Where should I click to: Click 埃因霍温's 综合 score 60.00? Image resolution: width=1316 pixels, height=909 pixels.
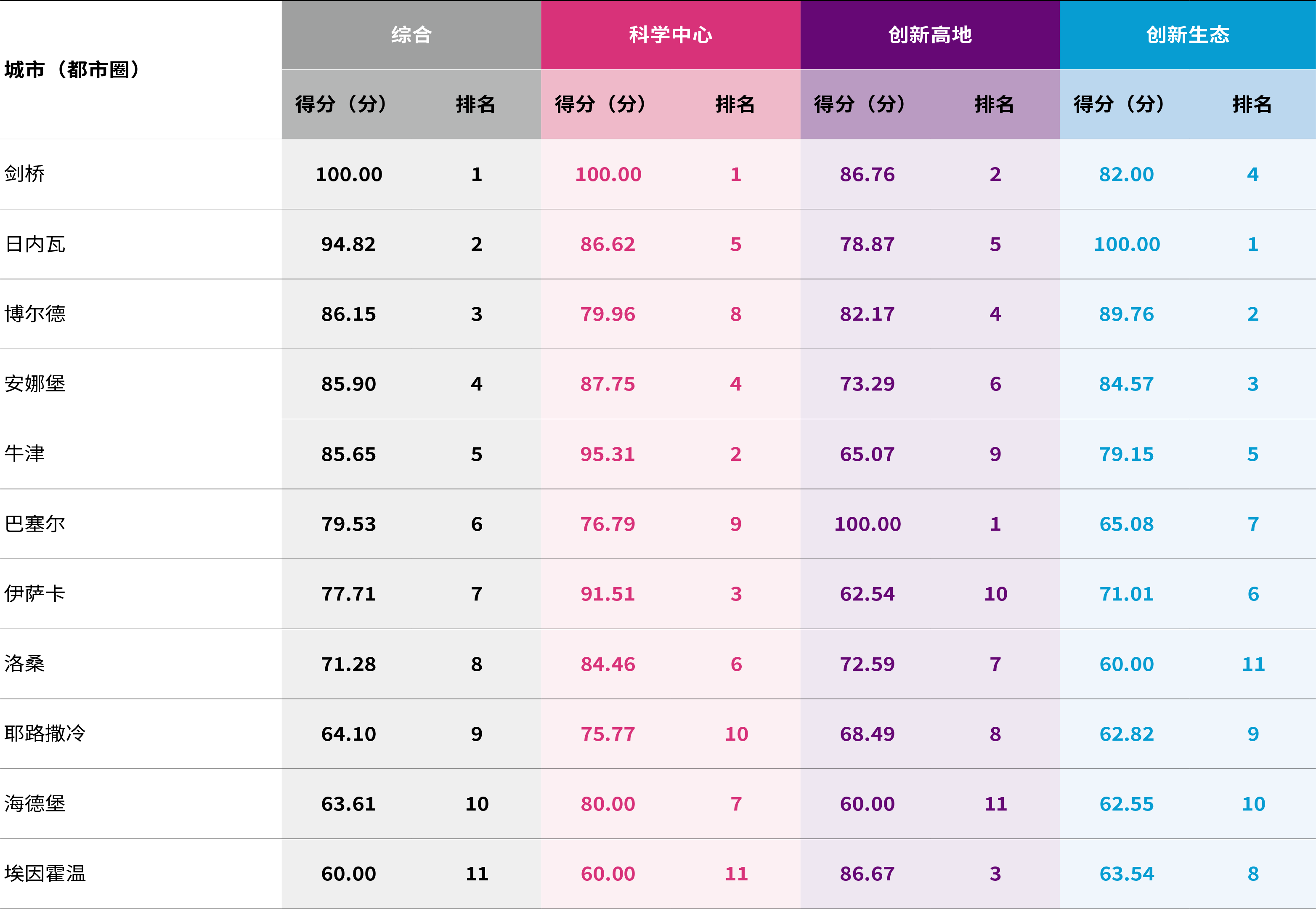(x=348, y=874)
